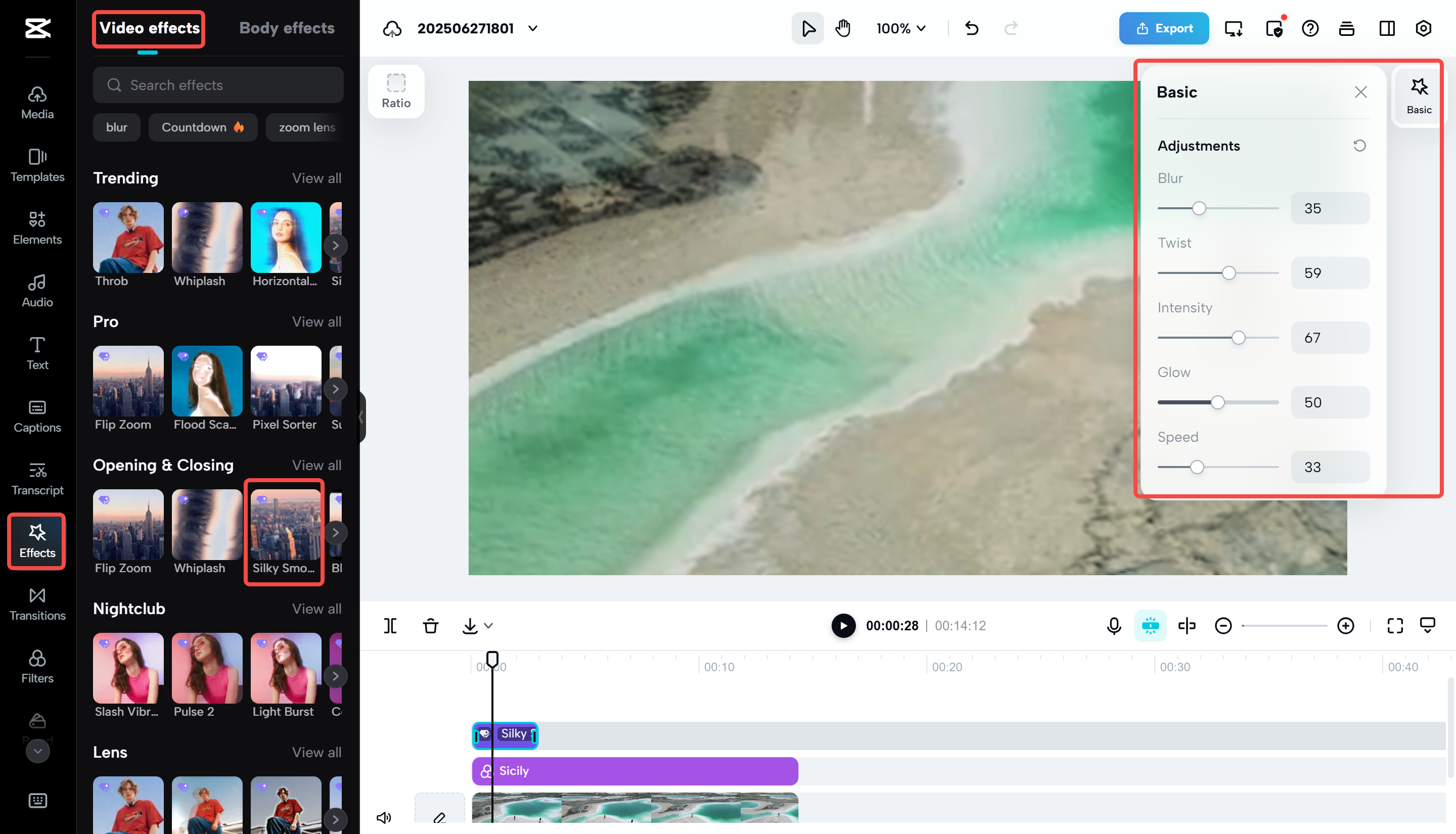The image size is (1456, 834).
Task: Expand the project name 202506271801 dropdown
Action: (533, 28)
